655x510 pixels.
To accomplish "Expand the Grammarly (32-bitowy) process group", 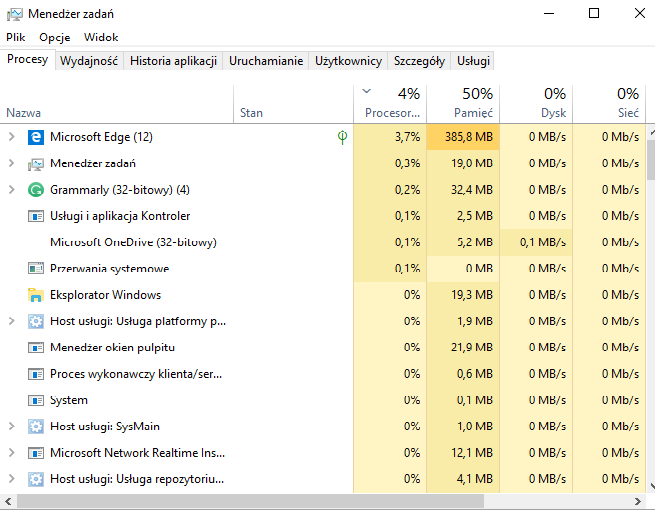I will point(11,189).
